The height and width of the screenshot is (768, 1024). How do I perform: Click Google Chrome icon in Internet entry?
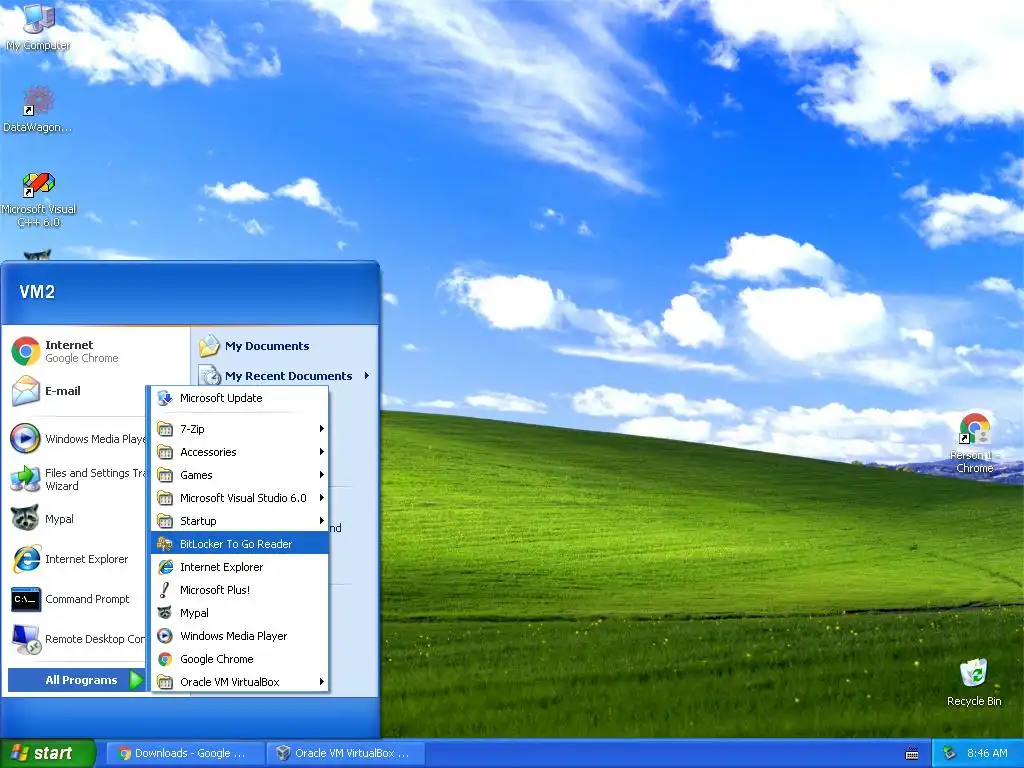tap(25, 351)
